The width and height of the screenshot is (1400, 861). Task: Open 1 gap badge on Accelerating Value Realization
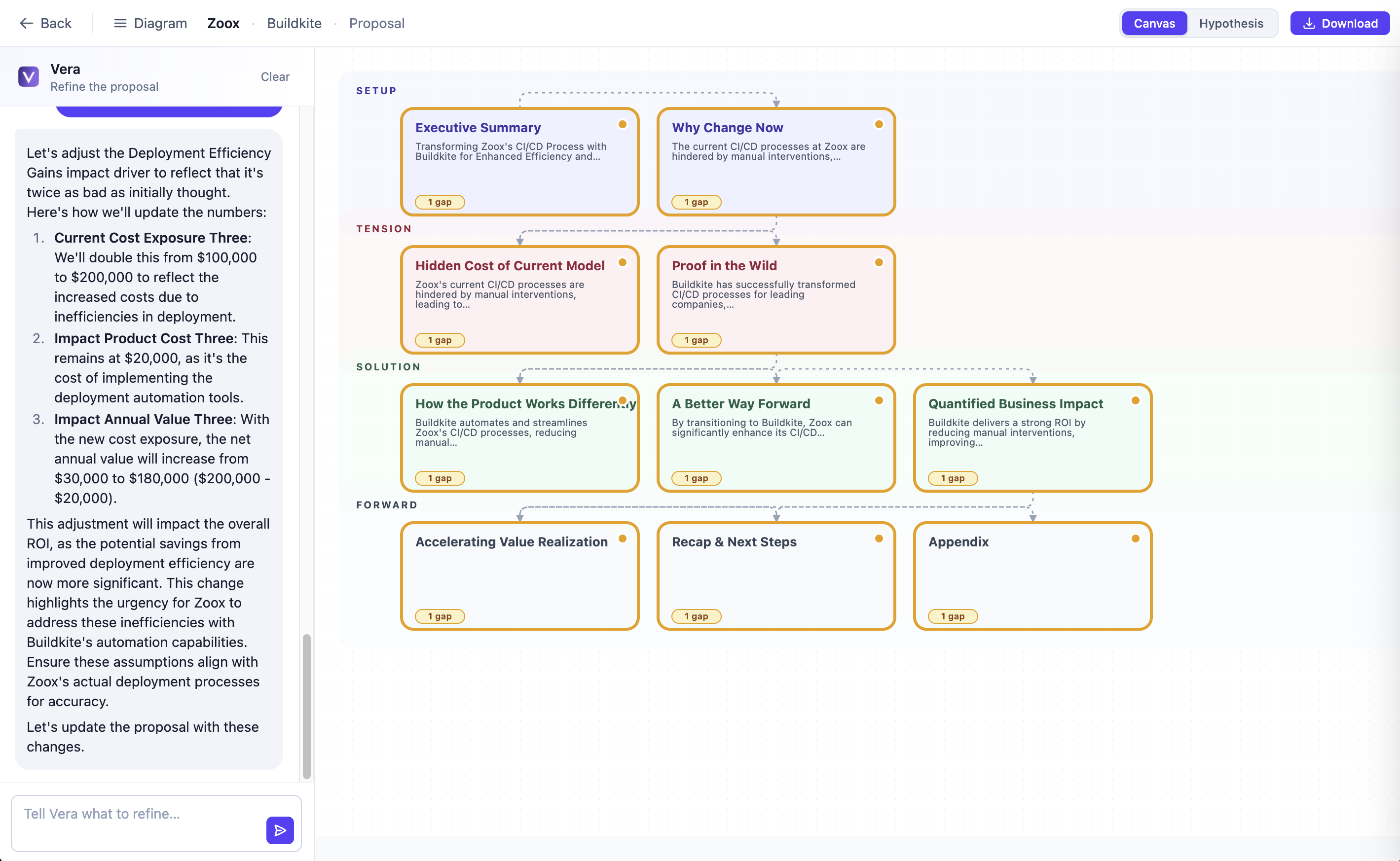click(440, 616)
